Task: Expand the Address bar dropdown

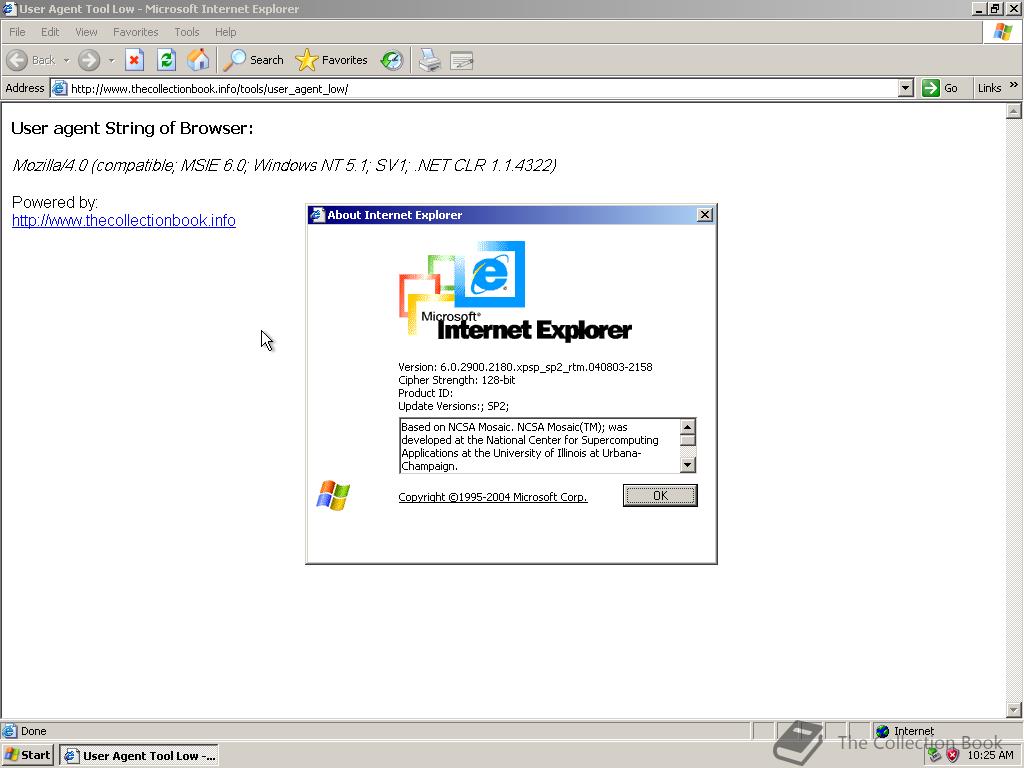Action: [905, 88]
